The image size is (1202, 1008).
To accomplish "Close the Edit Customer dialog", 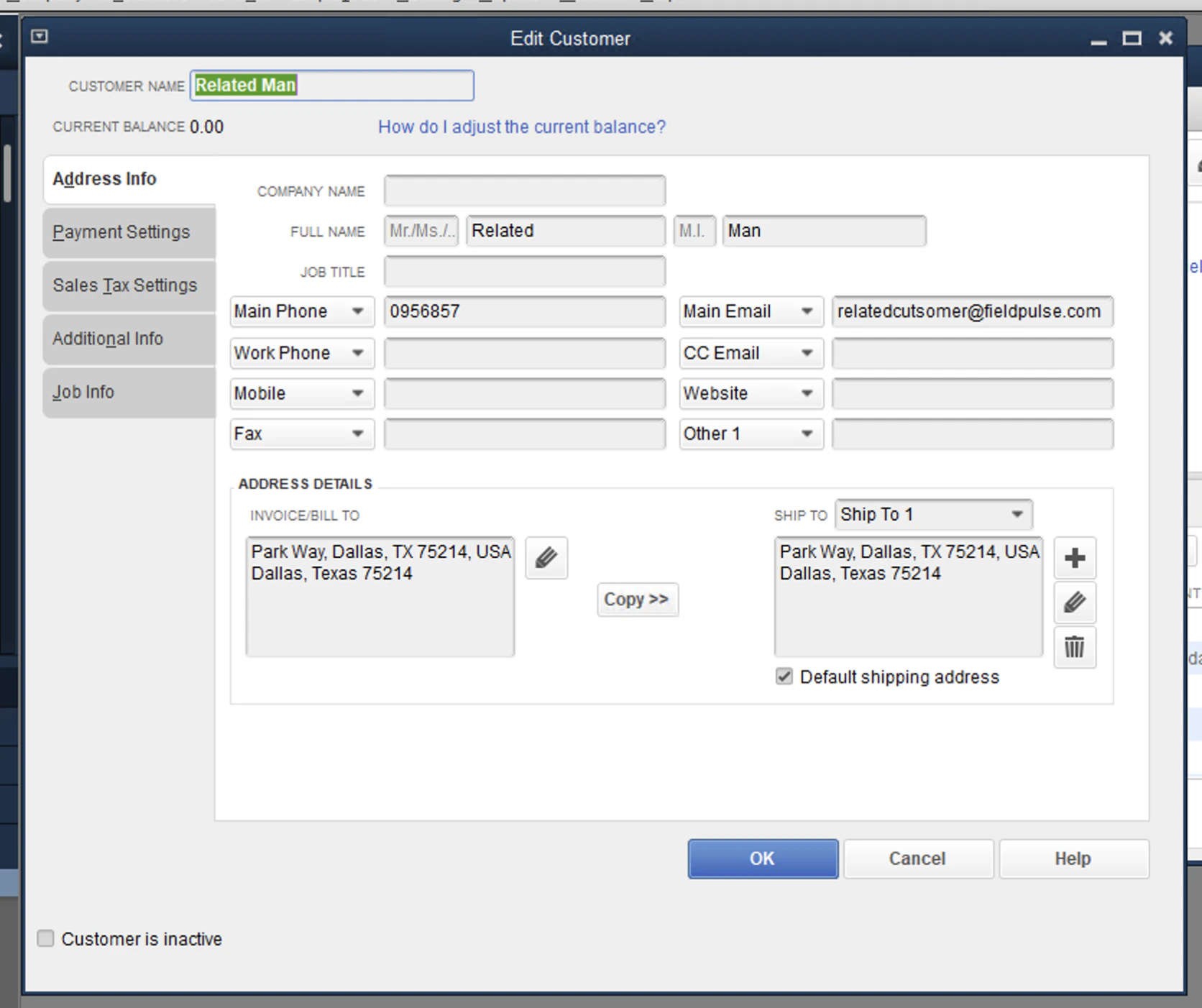I will pos(1166,38).
